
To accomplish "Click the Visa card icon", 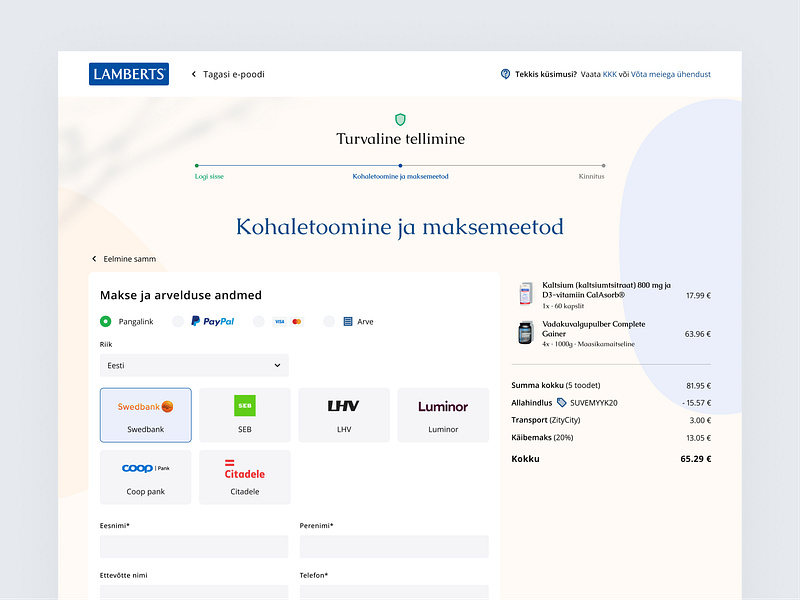I will [x=280, y=321].
